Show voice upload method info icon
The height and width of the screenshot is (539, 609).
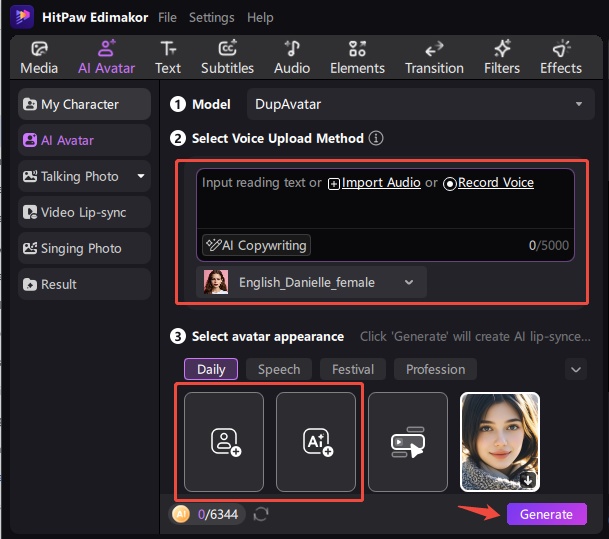click(x=376, y=138)
